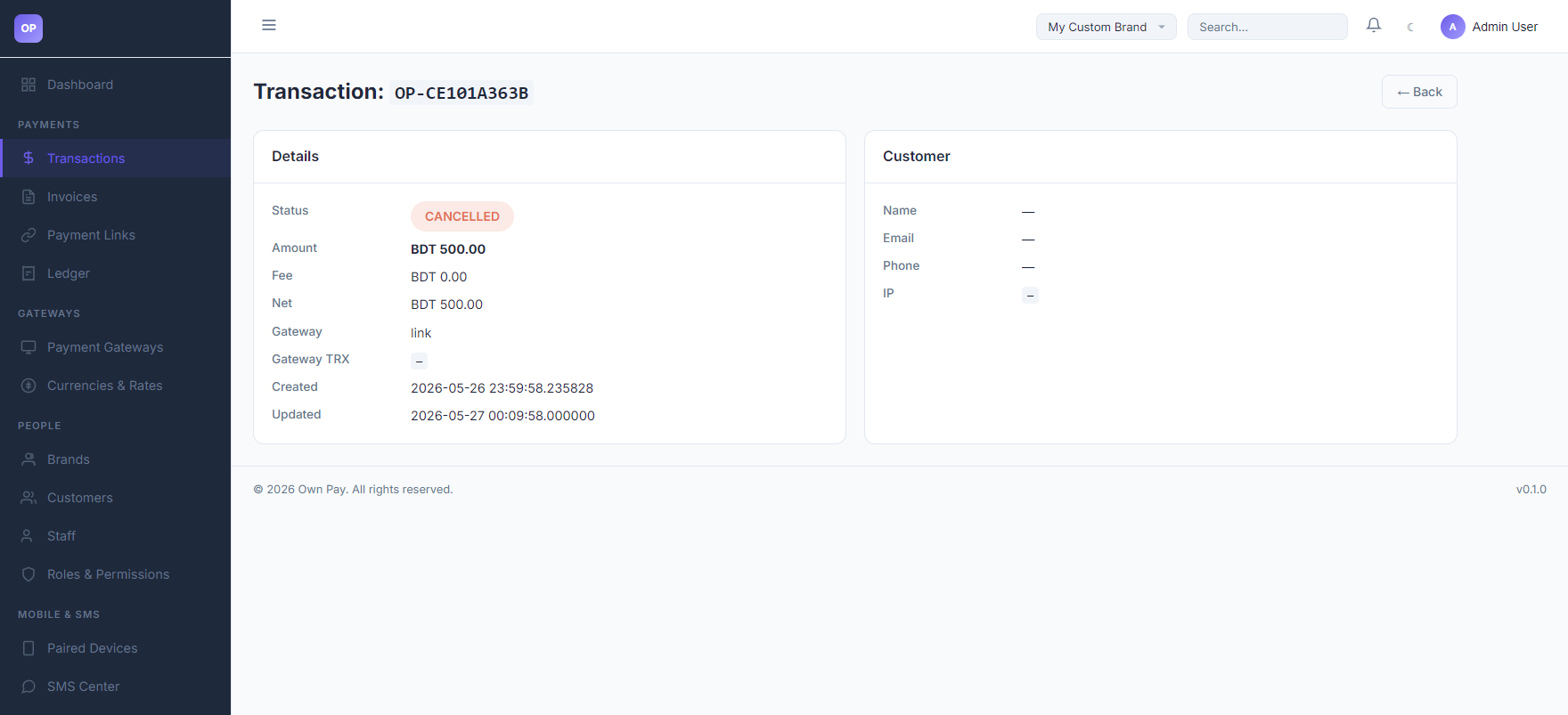Open SMS Center menu item
The height and width of the screenshot is (715, 1568).
[x=115, y=687]
